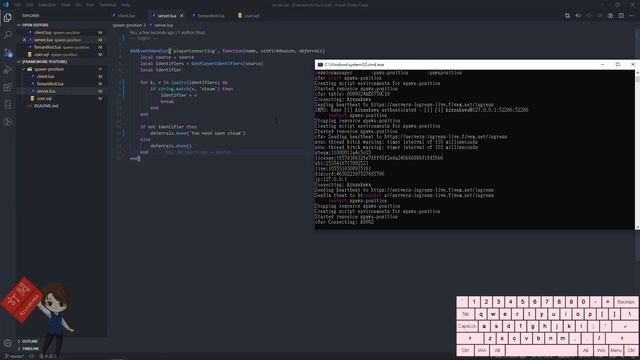Click the open changes icon in editor toolbar

tap(578, 16)
